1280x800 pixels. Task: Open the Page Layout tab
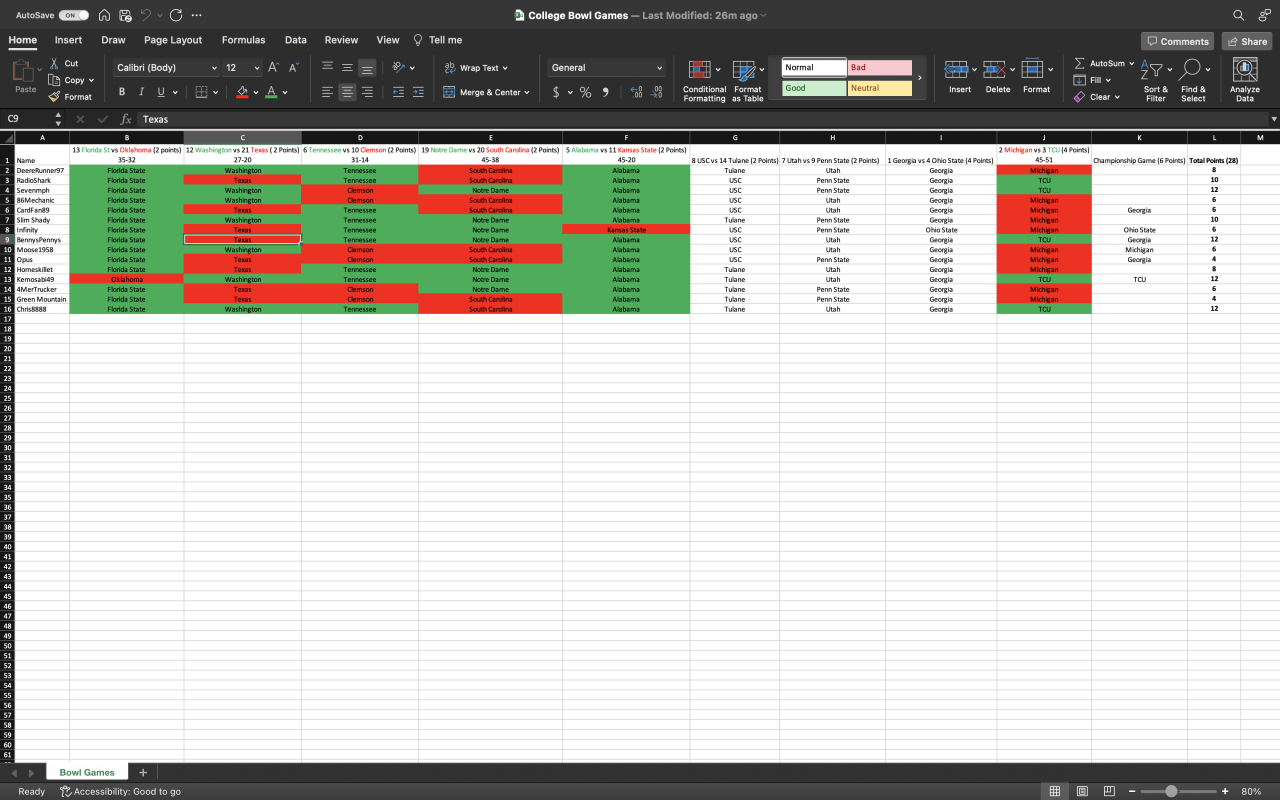tap(173, 40)
